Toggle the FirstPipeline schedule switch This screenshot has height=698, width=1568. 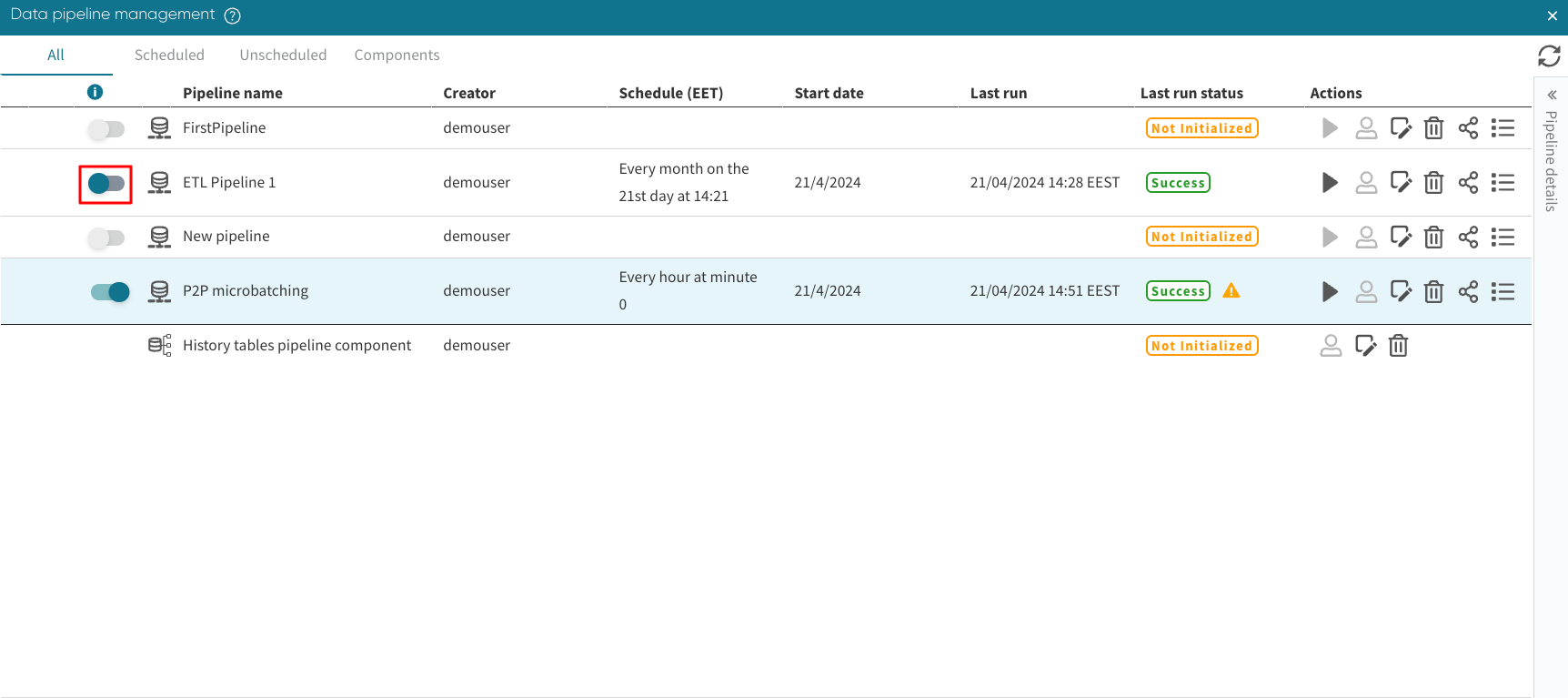tap(106, 129)
